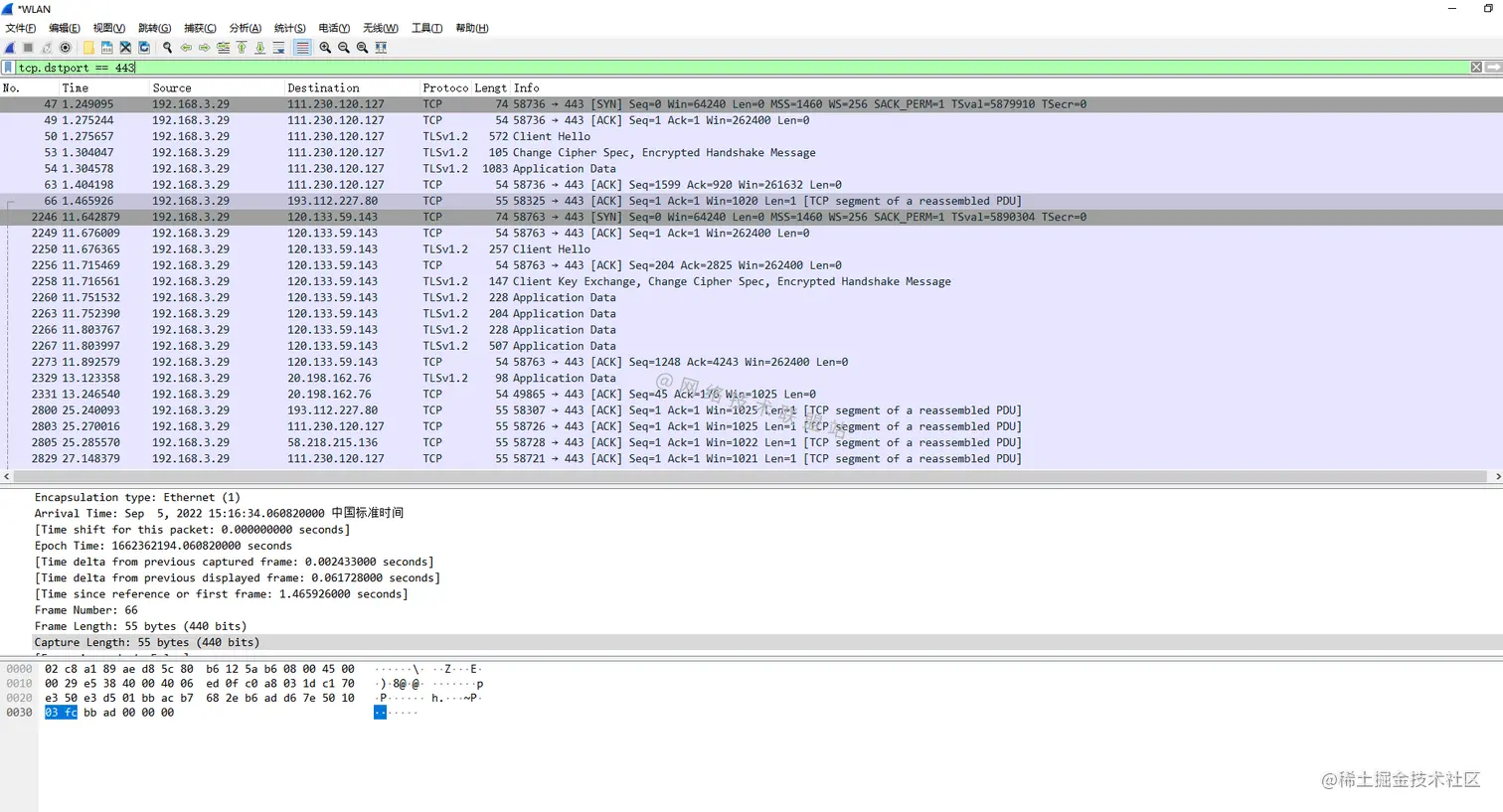Sort packets by the Source column header
1503x812 pixels.
217,87
